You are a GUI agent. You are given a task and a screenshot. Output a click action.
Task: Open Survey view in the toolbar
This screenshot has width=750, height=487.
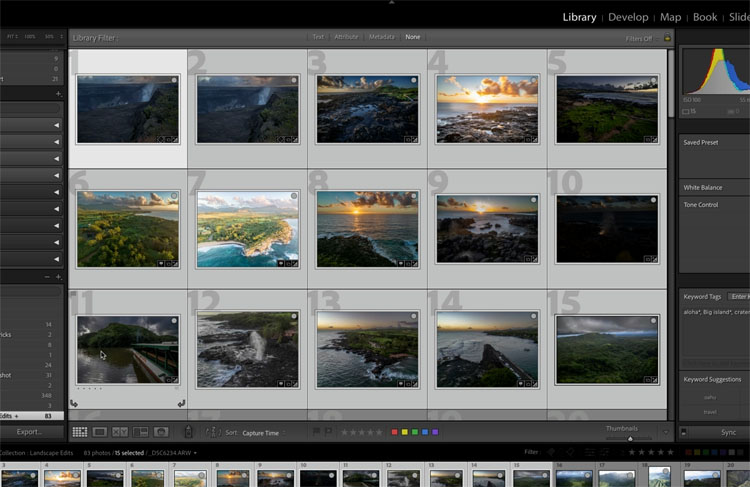(x=140, y=432)
